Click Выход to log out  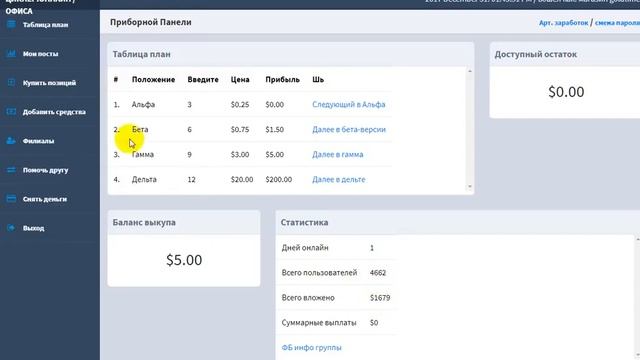coord(33,228)
